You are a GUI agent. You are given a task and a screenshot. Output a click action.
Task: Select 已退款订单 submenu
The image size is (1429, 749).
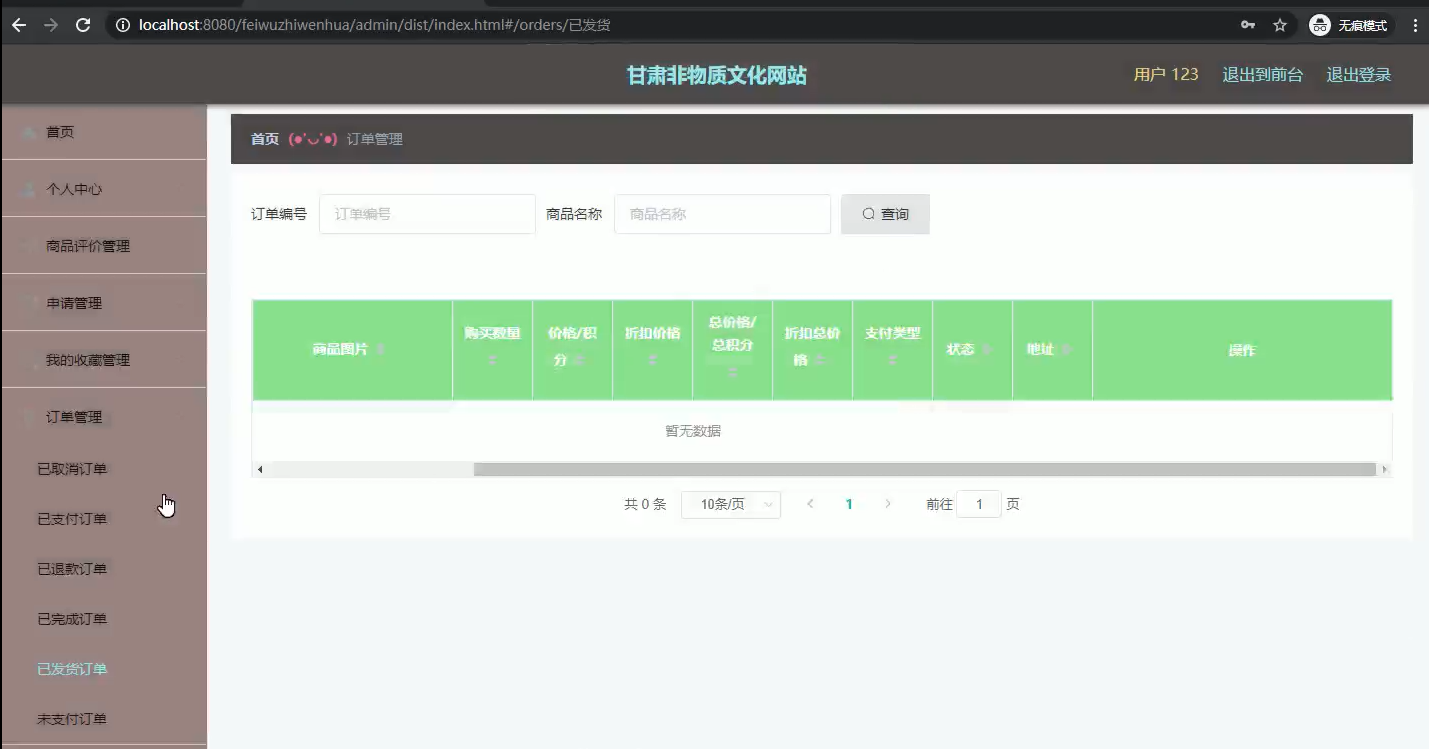(x=104, y=569)
